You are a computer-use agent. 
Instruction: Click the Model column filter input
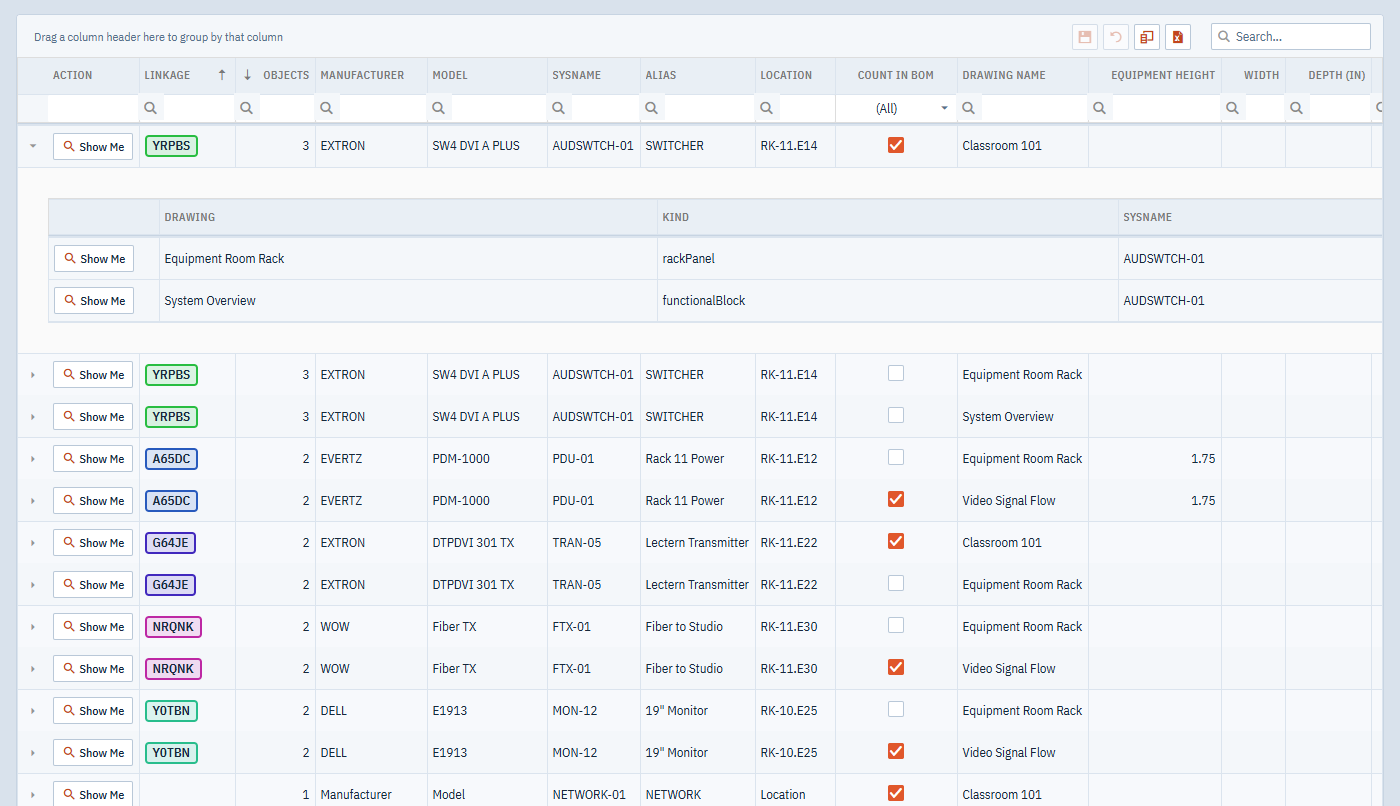click(497, 108)
